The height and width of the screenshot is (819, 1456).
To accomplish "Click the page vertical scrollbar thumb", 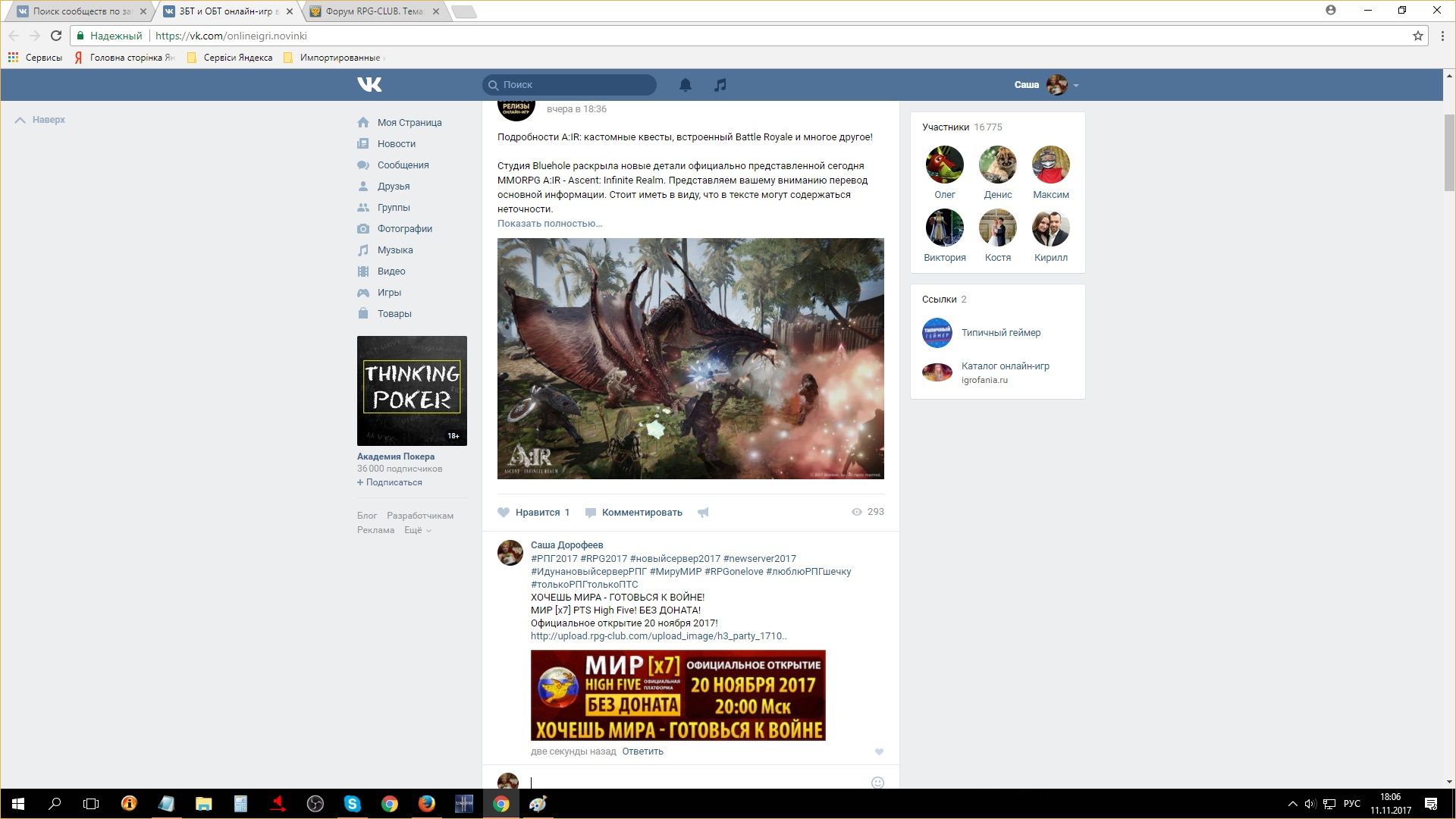I will (x=1449, y=152).
